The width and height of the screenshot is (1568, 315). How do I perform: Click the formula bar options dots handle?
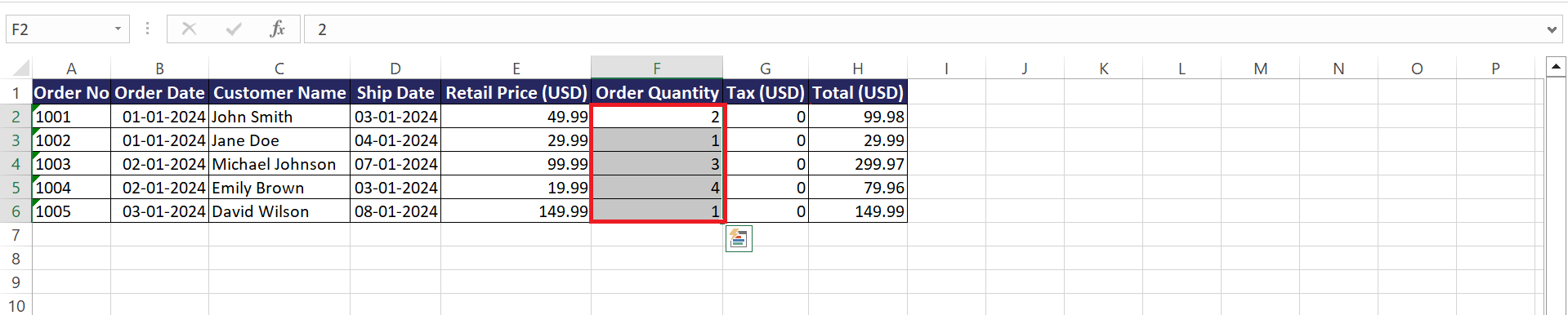click(x=147, y=29)
